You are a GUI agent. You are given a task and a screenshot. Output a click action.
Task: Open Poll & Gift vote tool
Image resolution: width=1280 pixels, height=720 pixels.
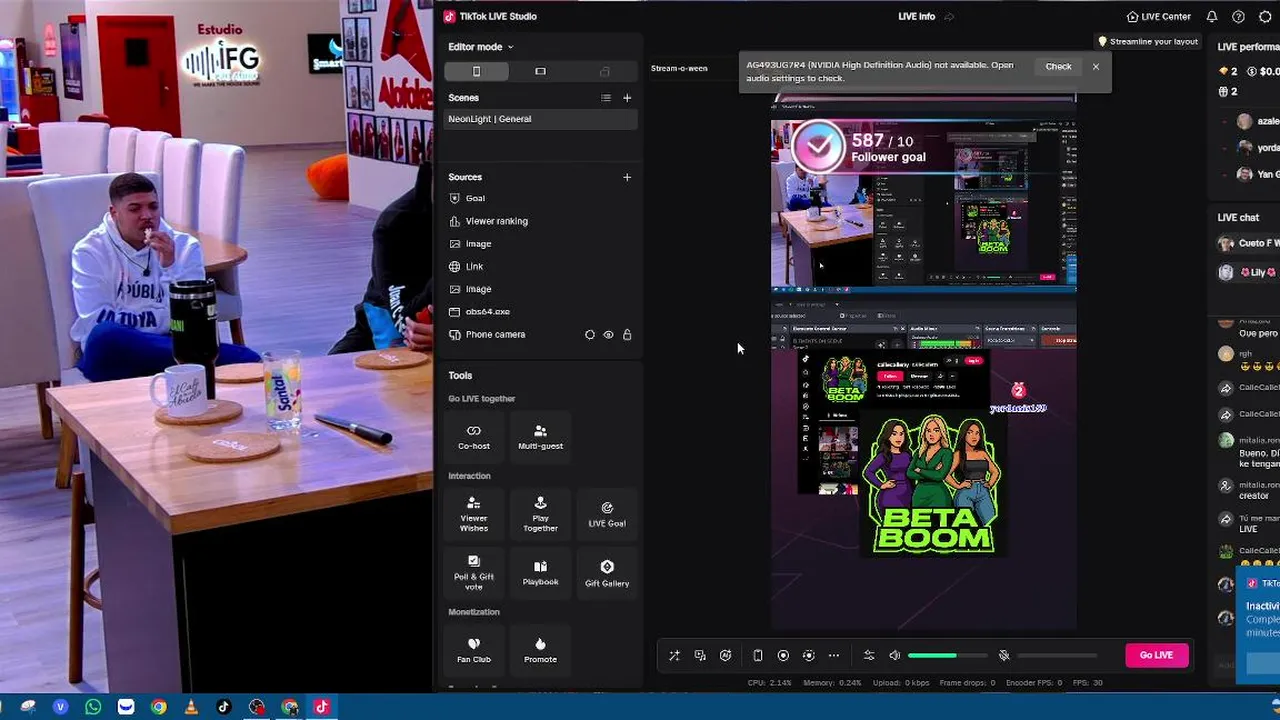point(474,573)
